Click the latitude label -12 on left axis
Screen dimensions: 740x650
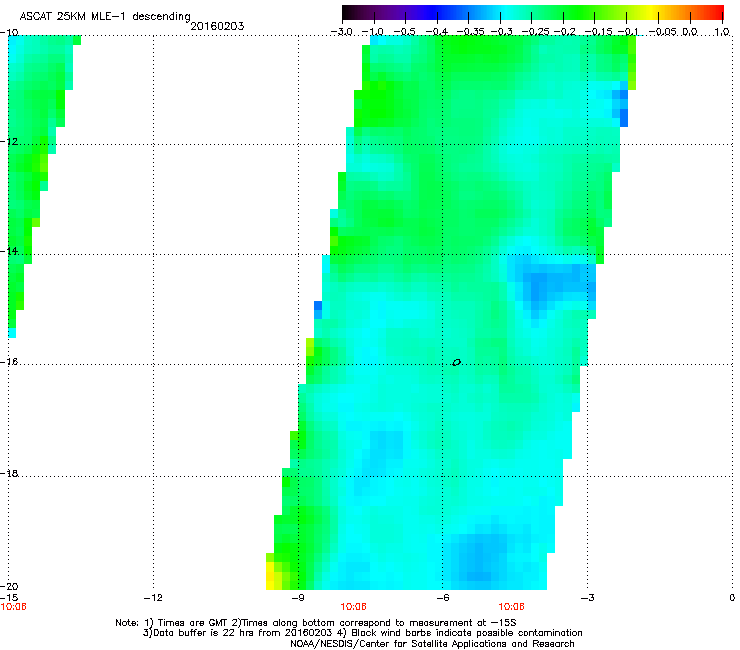pos(9,142)
